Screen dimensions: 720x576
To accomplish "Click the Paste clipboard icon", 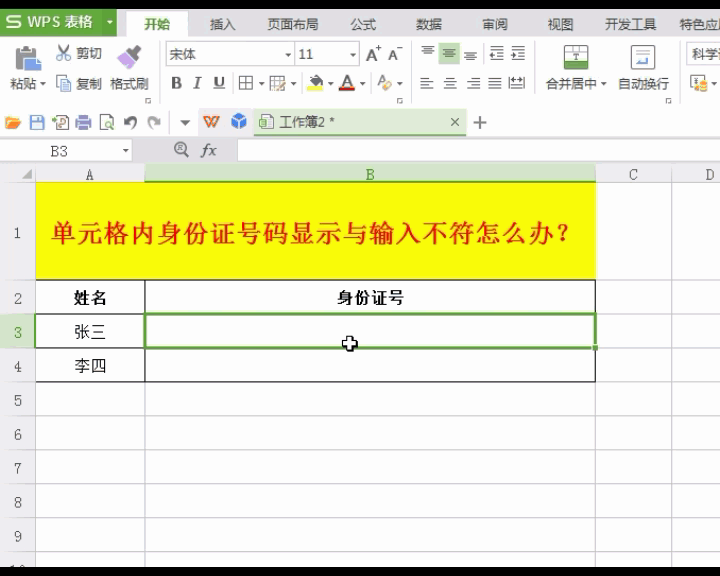I will [x=28, y=58].
